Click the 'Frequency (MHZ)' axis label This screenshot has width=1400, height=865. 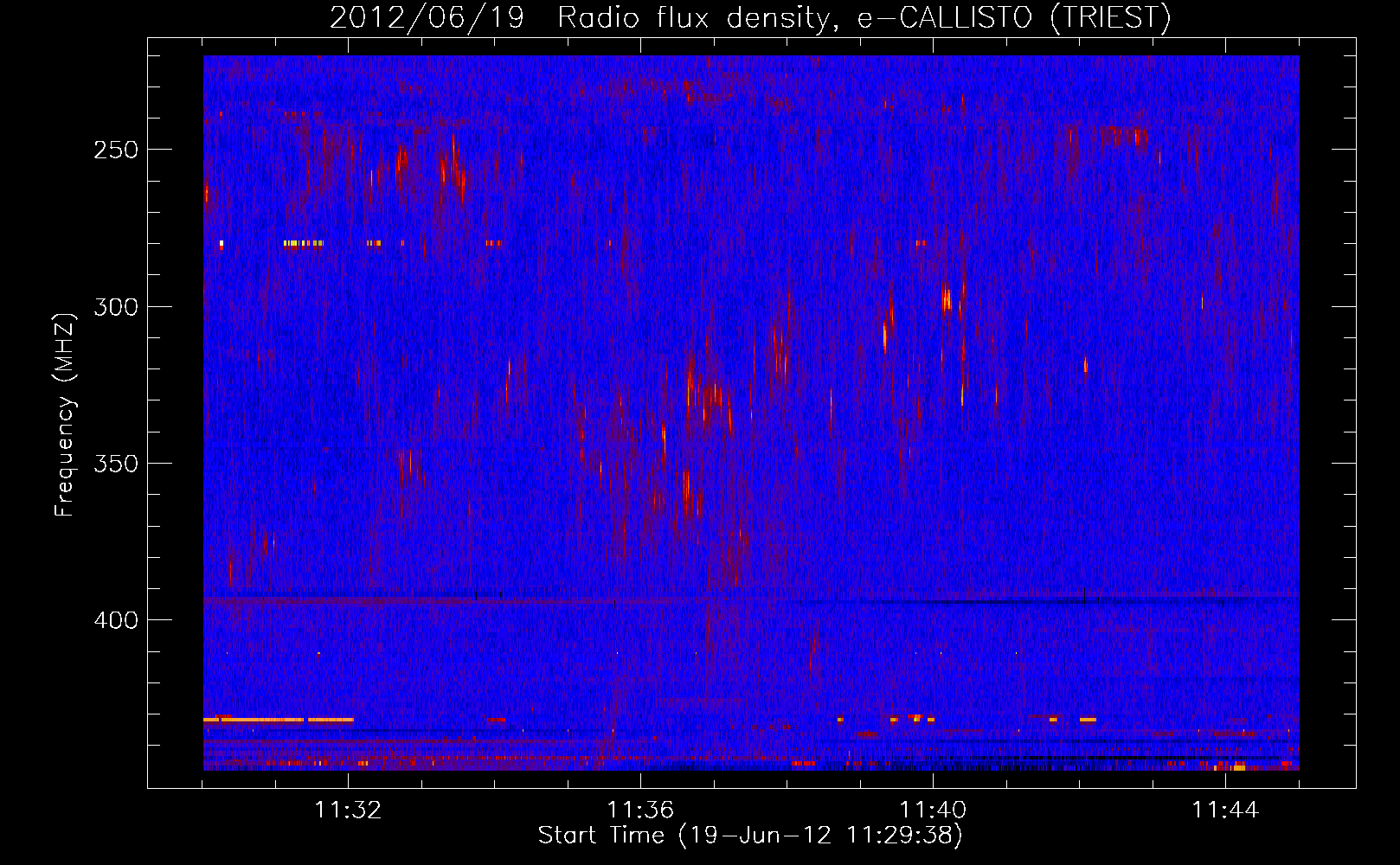pyautogui.click(x=65, y=414)
